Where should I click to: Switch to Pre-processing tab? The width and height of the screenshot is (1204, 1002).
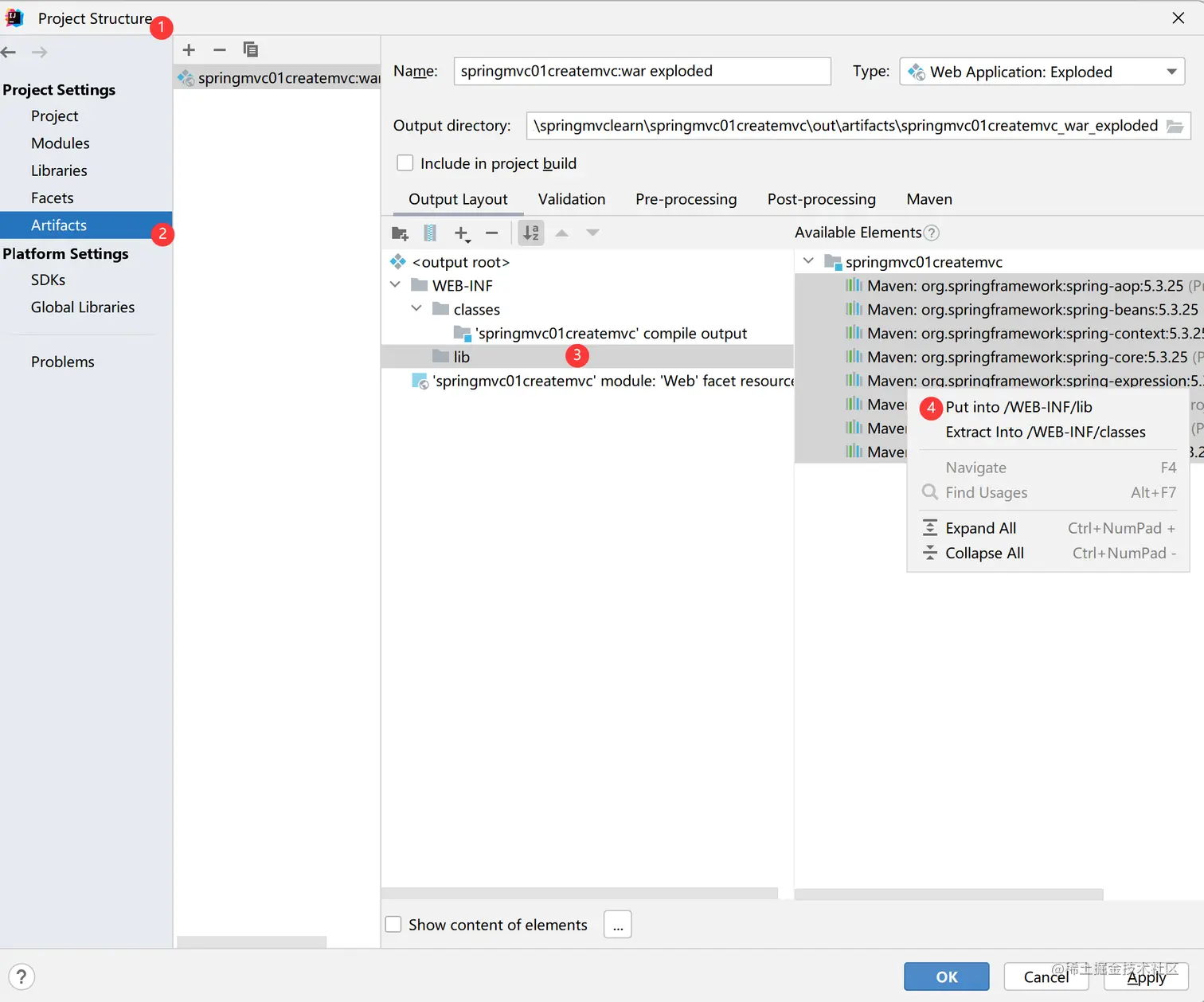686,199
